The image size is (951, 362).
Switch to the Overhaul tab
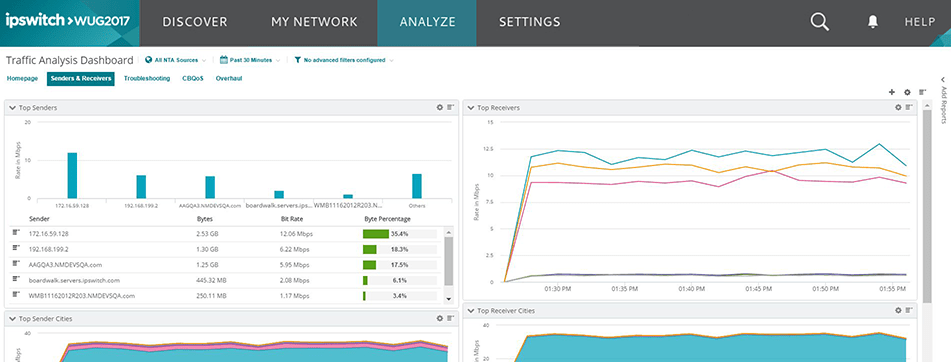click(229, 78)
